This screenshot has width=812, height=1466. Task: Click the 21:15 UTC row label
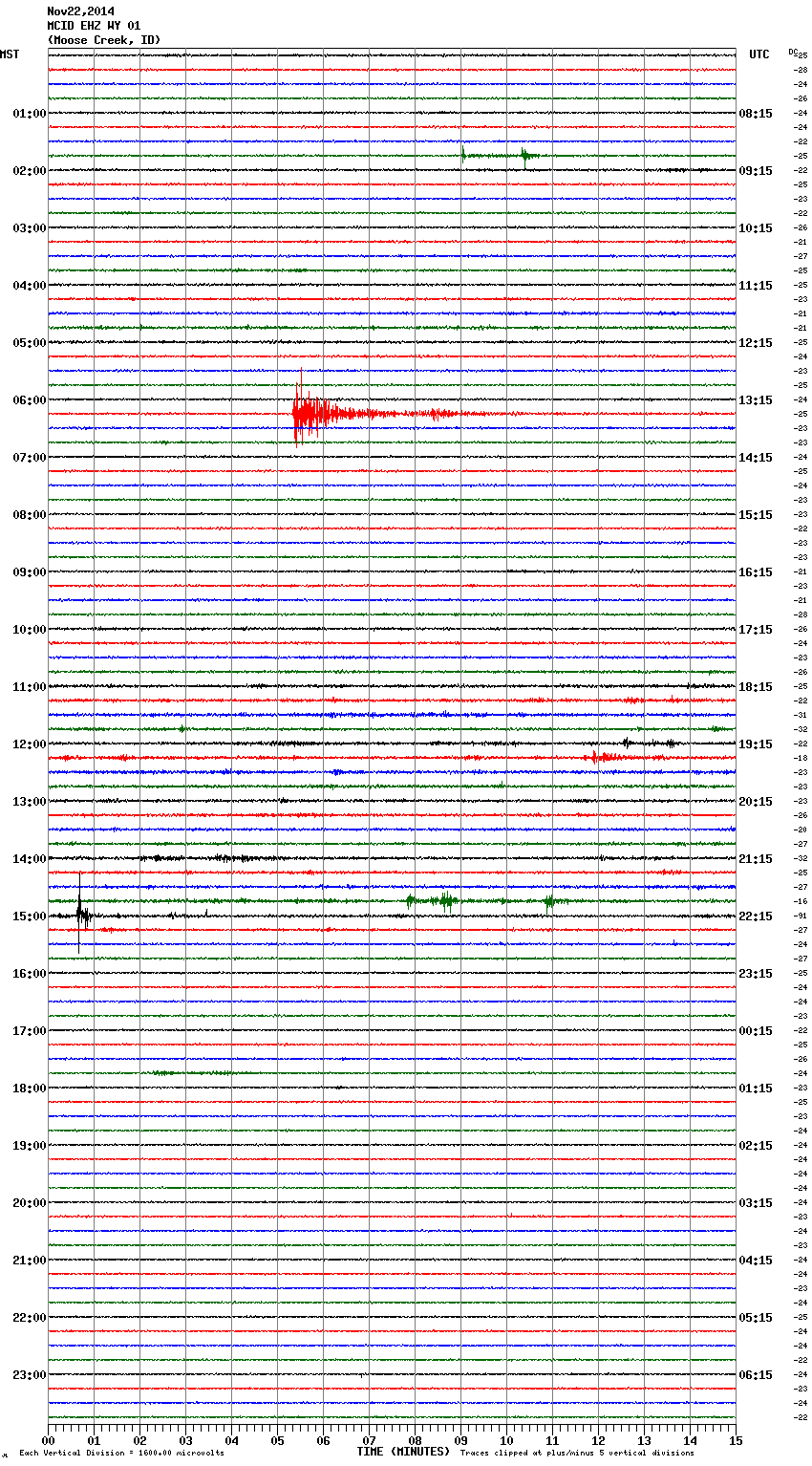(756, 859)
